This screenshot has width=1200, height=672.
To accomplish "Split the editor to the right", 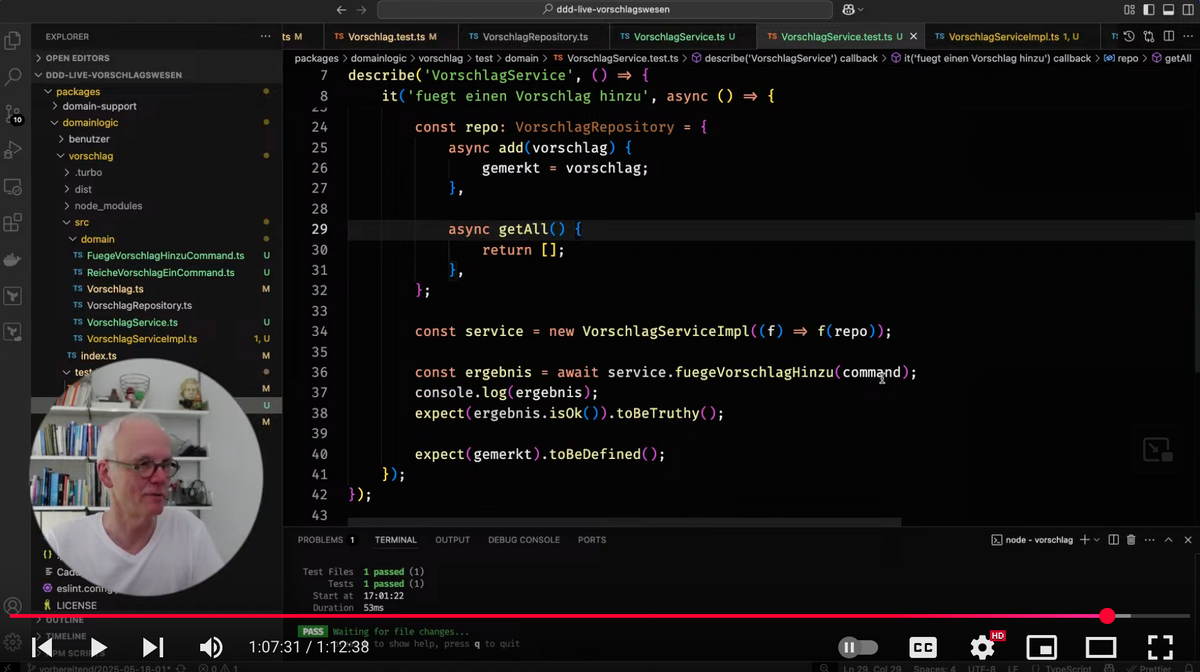I will click(1168, 37).
